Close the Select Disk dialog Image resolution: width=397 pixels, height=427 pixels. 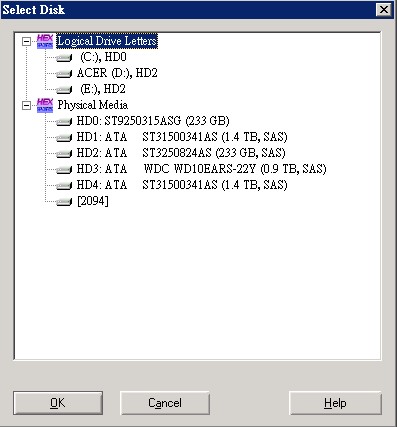(x=384, y=10)
